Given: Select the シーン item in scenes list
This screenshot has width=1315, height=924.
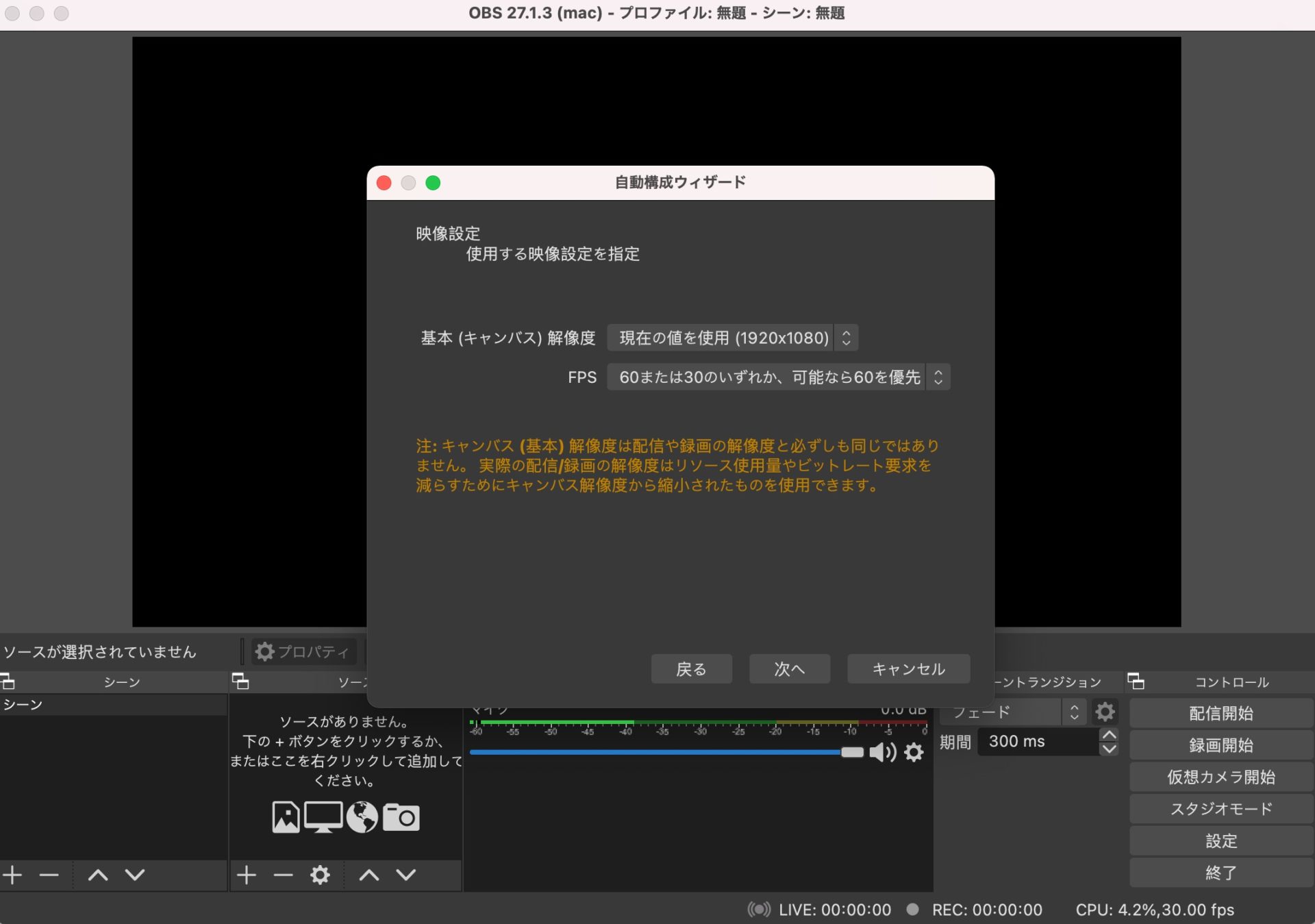Looking at the screenshot, I should (x=113, y=705).
